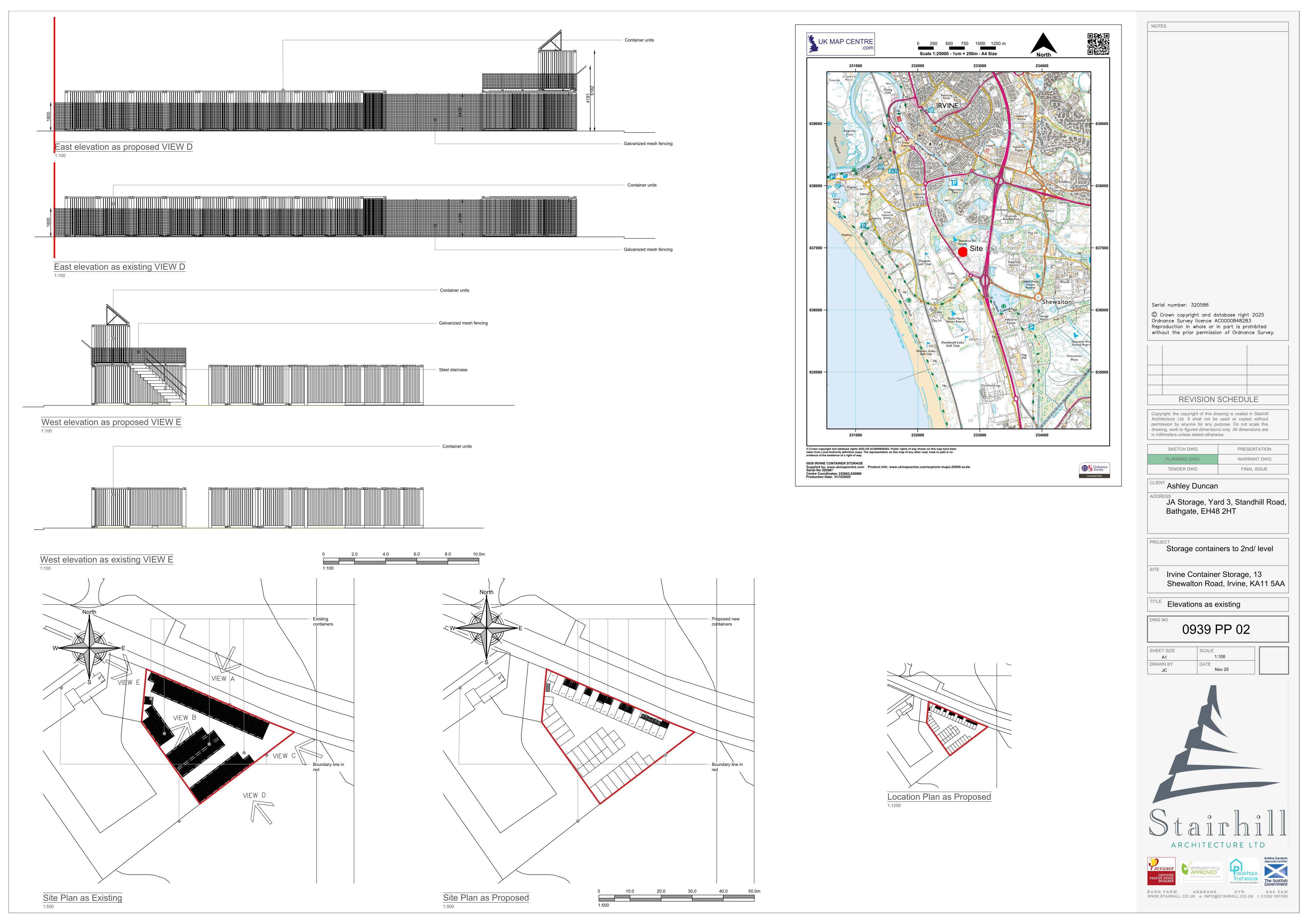Viewport: 1308px width, 924px height.
Task: Click the REVISION SCHEDULE heading
Action: coord(1218,399)
